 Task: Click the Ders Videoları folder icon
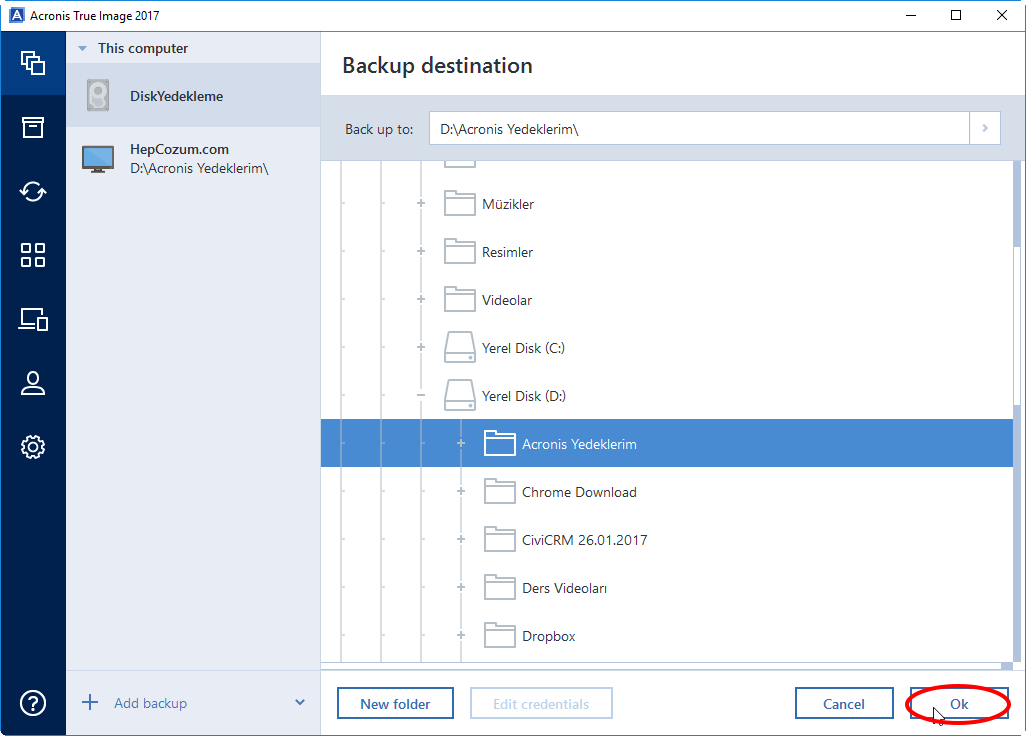[499, 587]
